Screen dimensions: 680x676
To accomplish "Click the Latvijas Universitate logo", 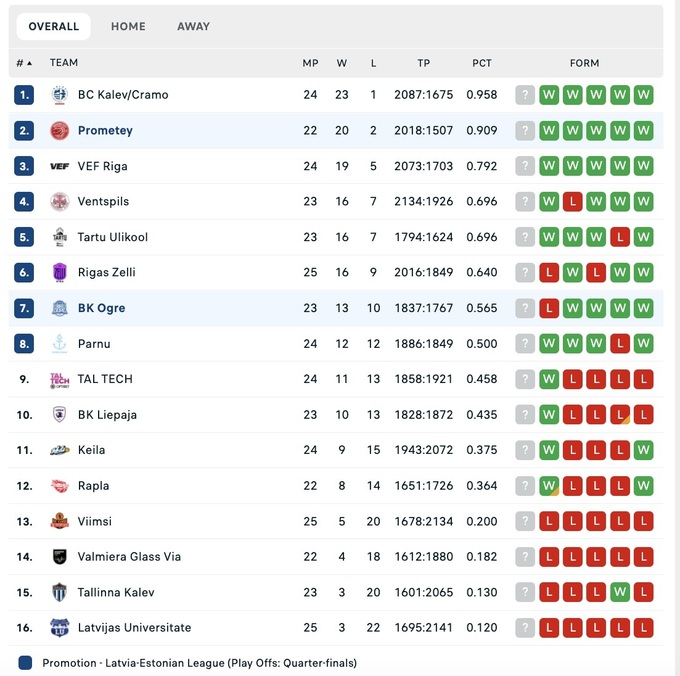I will [x=59, y=628].
